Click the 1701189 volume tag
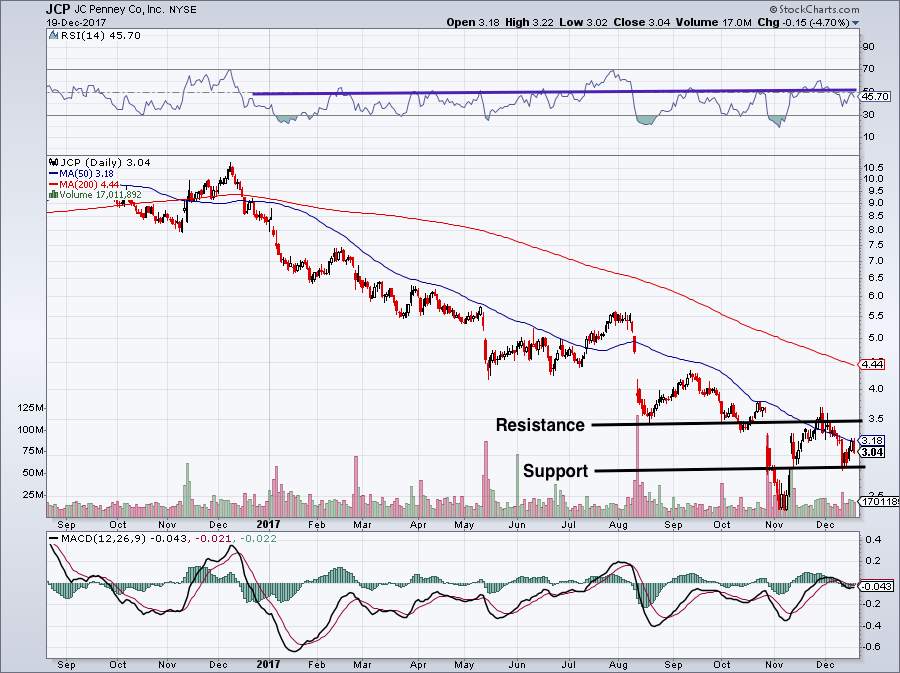900x673 pixels. point(880,502)
